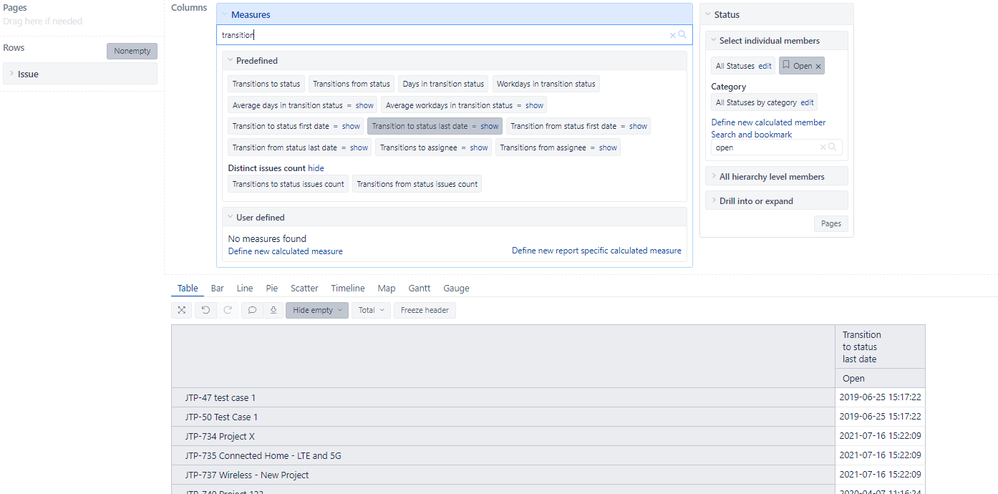998x494 pixels.
Task: Show formula for Average days in transition status
Action: 365,105
